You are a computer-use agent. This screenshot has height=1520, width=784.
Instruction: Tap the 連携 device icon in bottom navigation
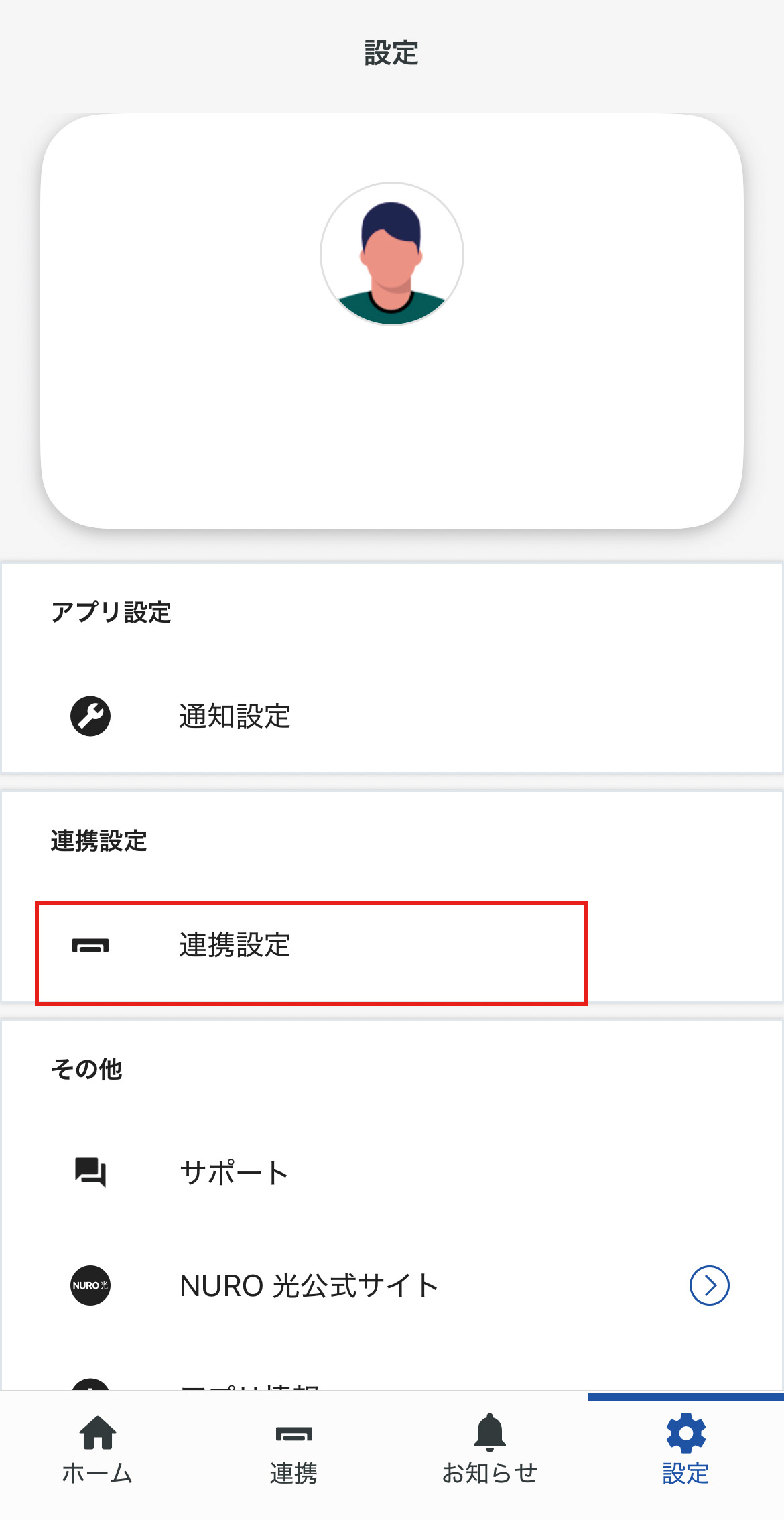(293, 1434)
